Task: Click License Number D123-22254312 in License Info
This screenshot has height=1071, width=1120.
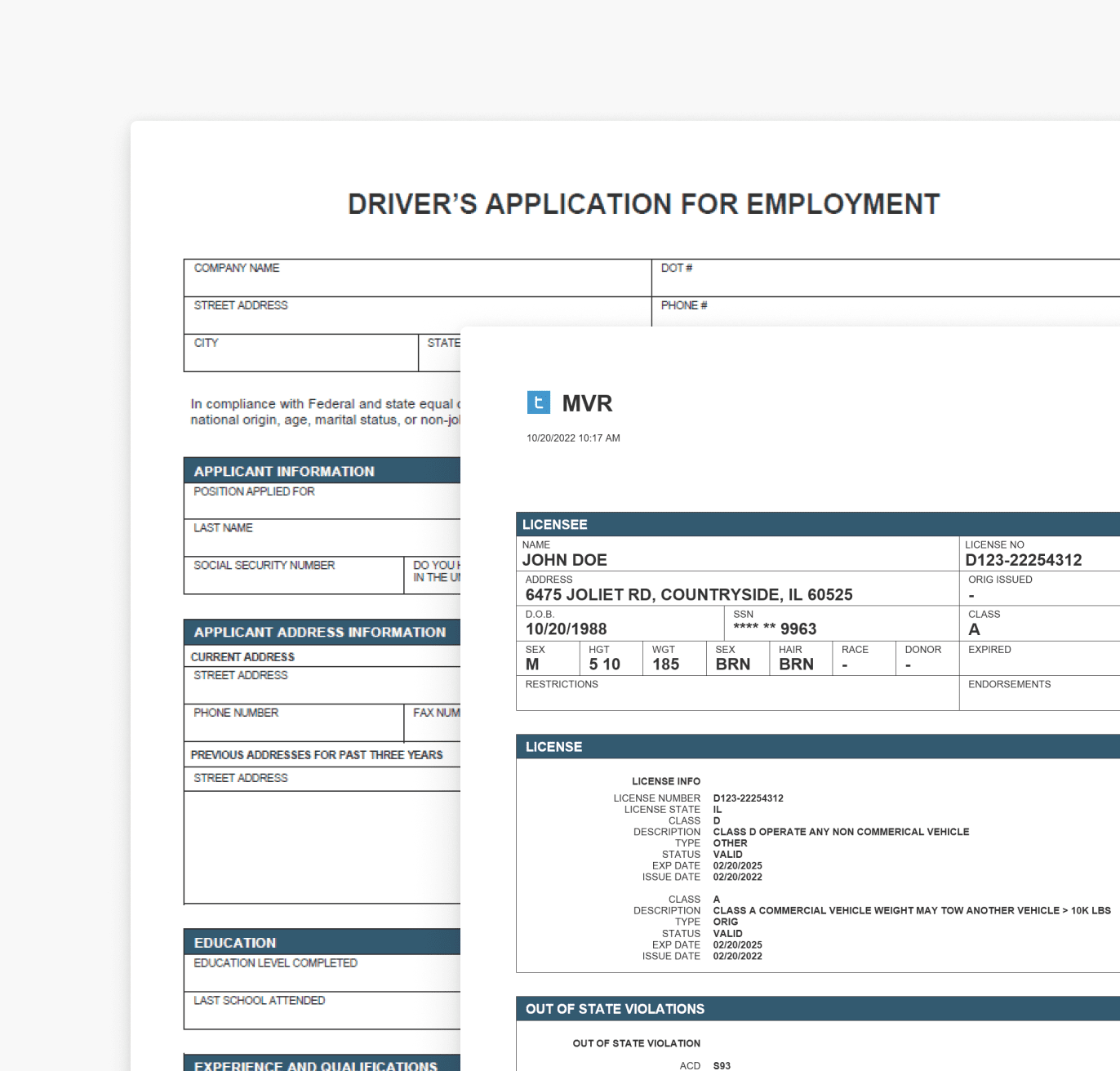Action: pos(748,798)
